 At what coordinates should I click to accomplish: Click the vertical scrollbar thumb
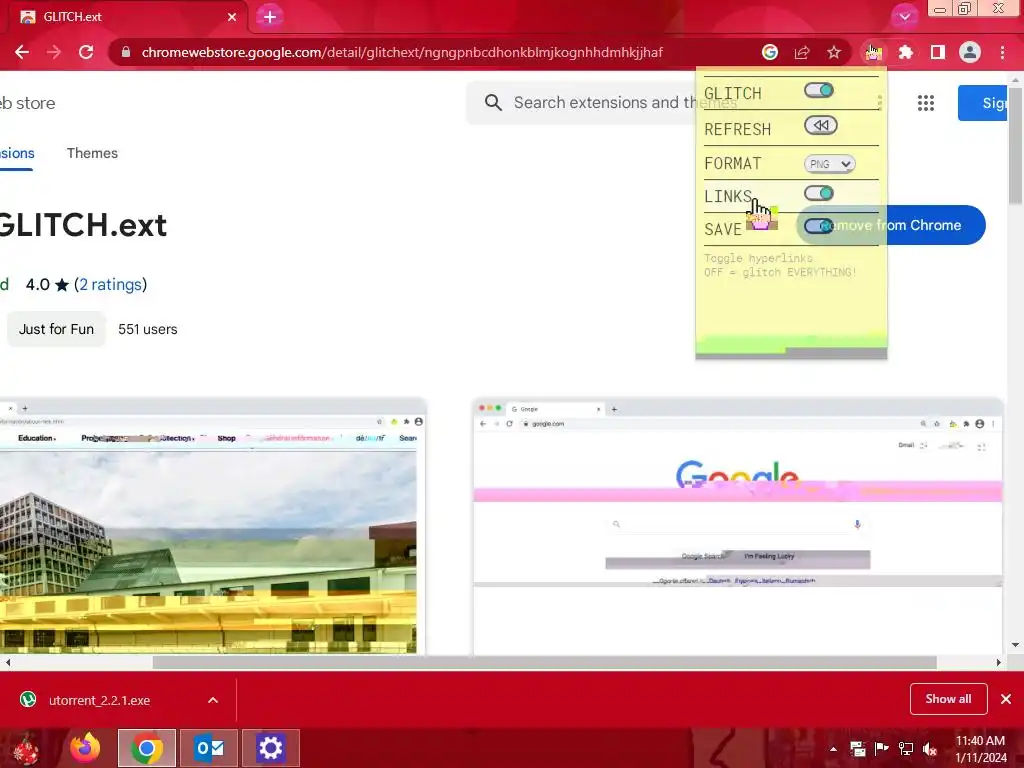(1015, 145)
